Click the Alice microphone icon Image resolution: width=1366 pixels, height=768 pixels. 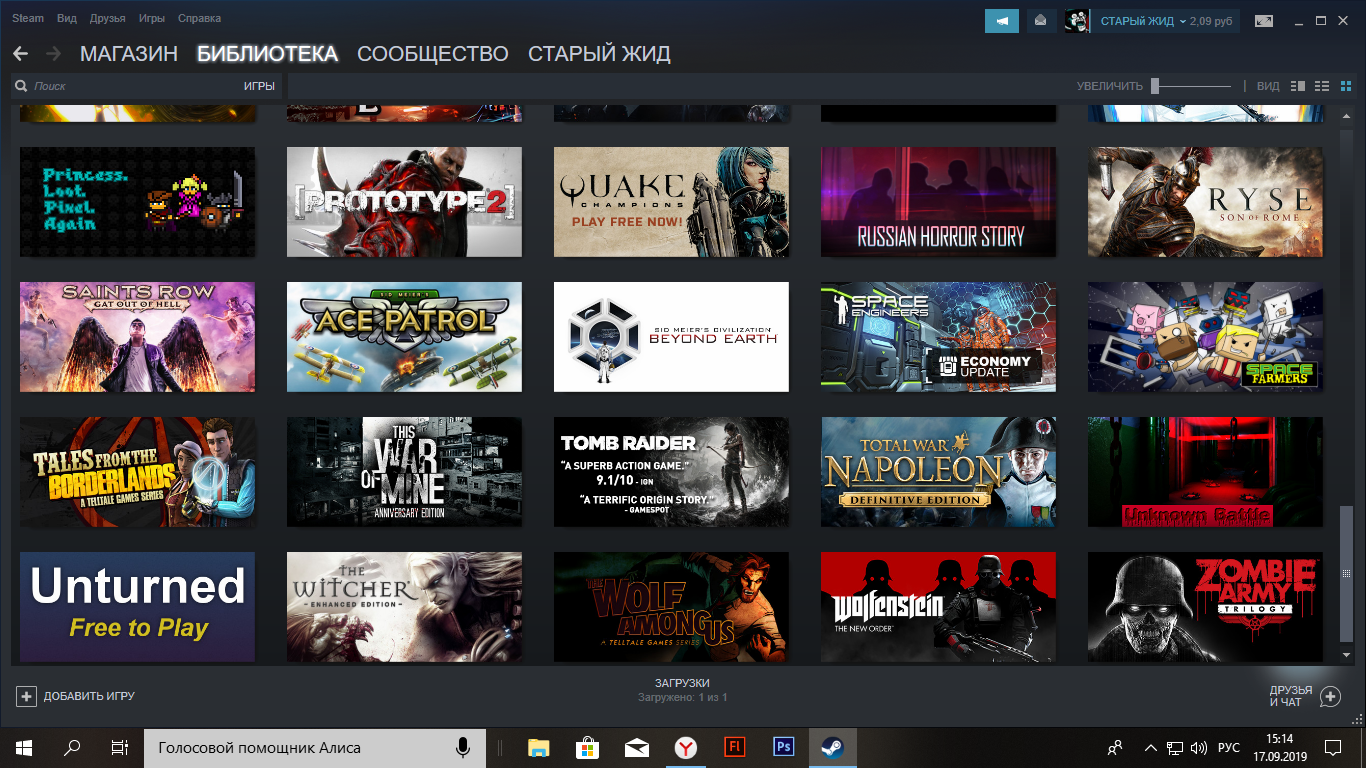(x=462, y=747)
